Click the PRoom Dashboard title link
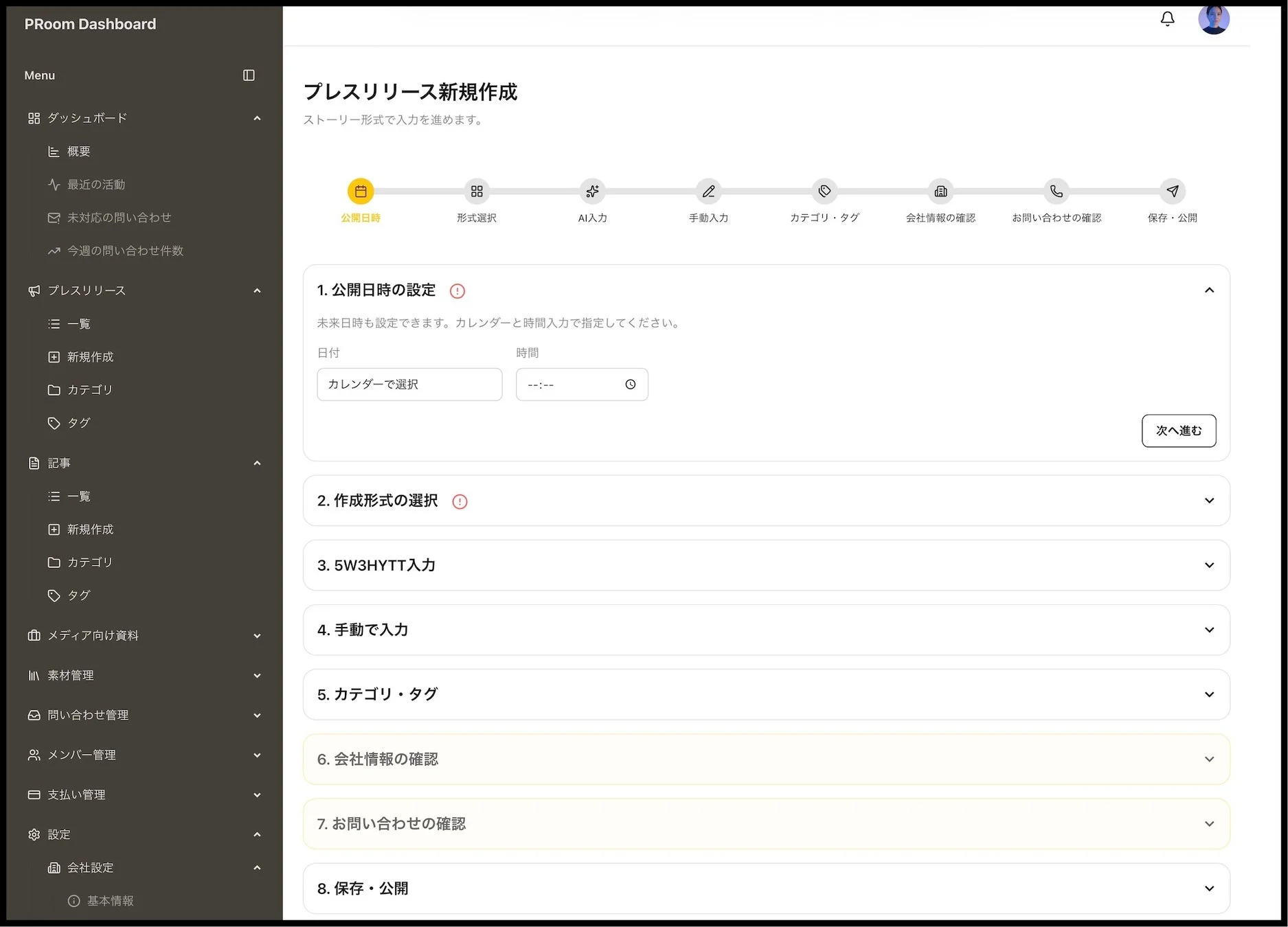 coord(90,24)
